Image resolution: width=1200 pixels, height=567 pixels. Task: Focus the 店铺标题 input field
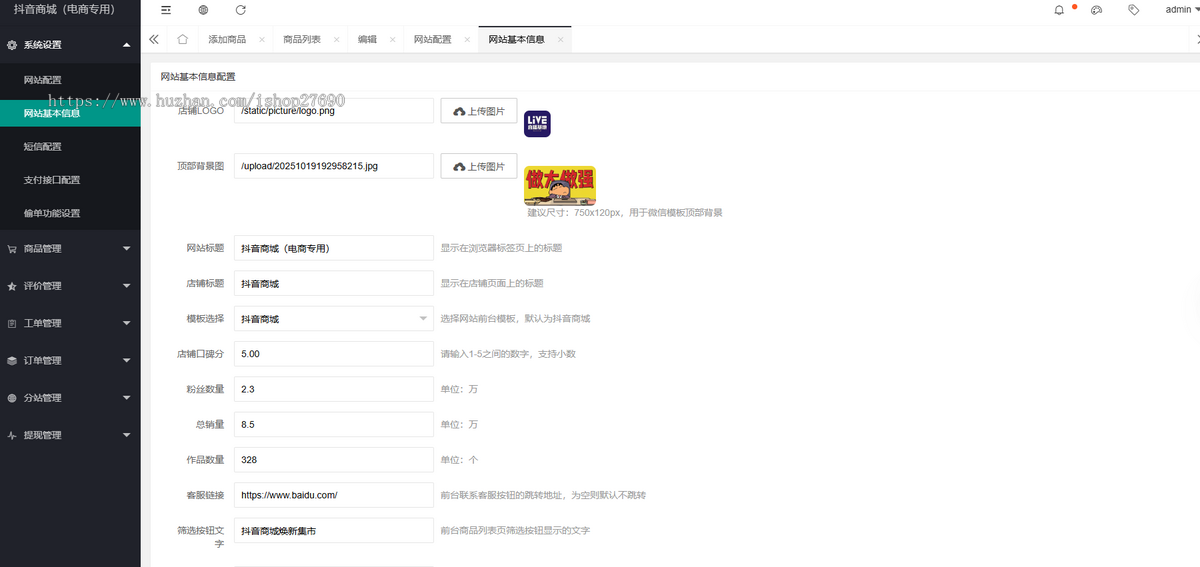click(x=334, y=284)
